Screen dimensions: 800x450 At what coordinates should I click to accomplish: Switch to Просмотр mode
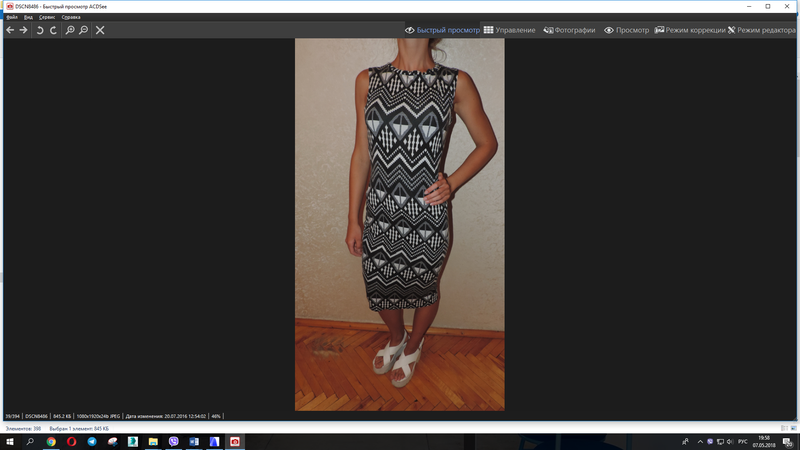coord(626,30)
